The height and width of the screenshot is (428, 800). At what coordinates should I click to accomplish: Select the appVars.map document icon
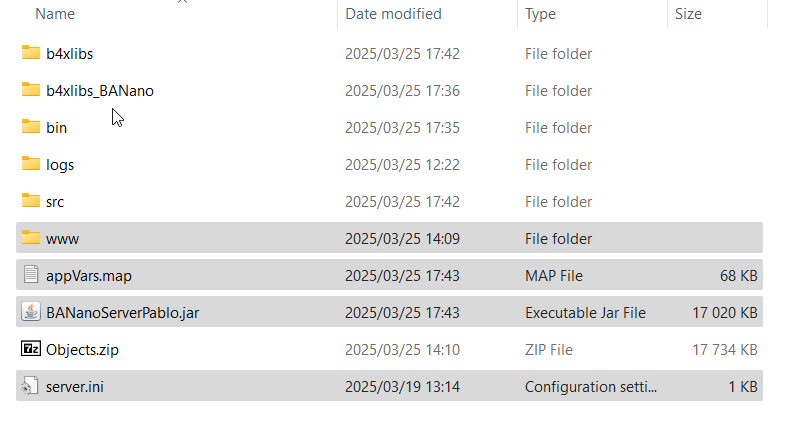[31, 274]
